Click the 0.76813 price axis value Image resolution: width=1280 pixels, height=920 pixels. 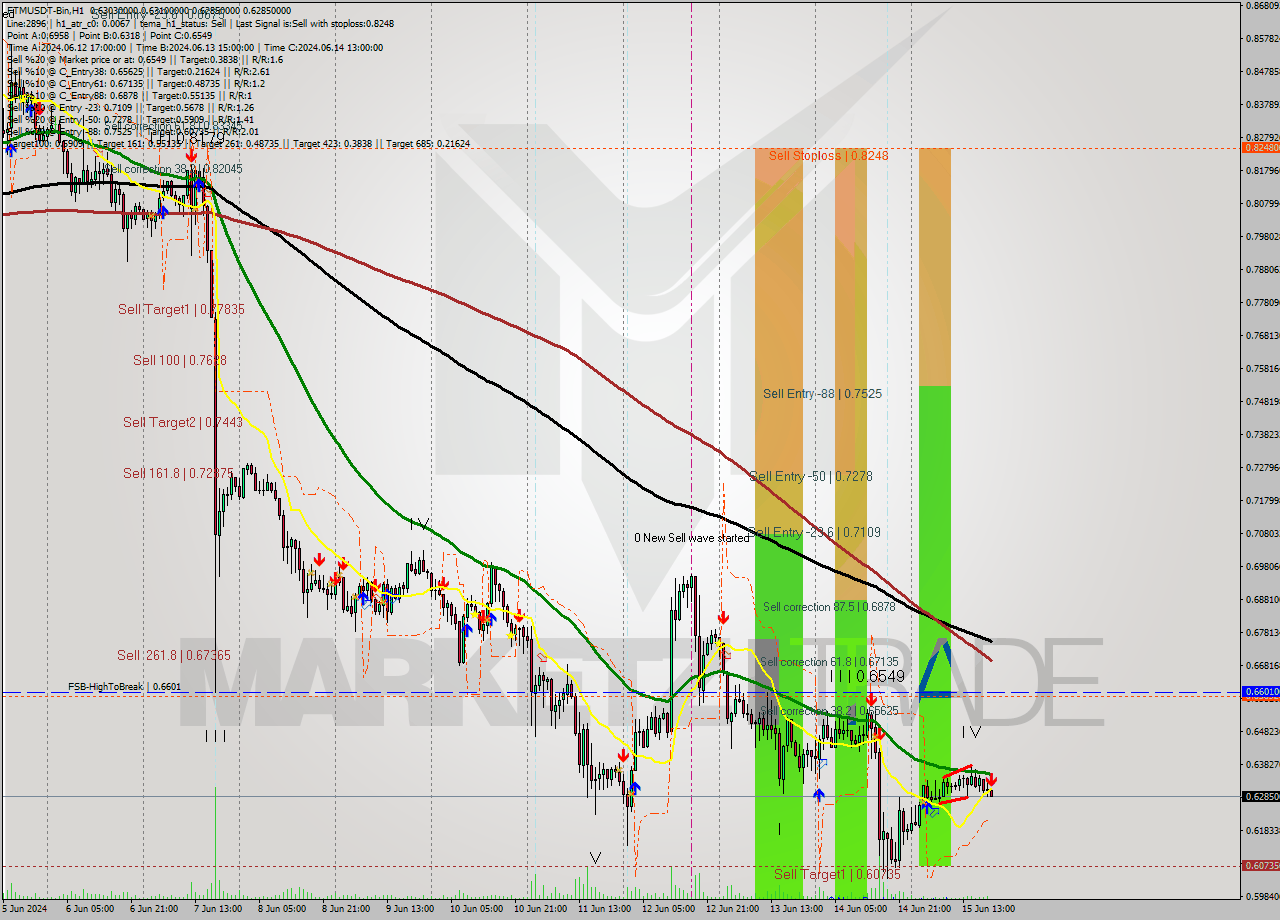pos(1262,335)
